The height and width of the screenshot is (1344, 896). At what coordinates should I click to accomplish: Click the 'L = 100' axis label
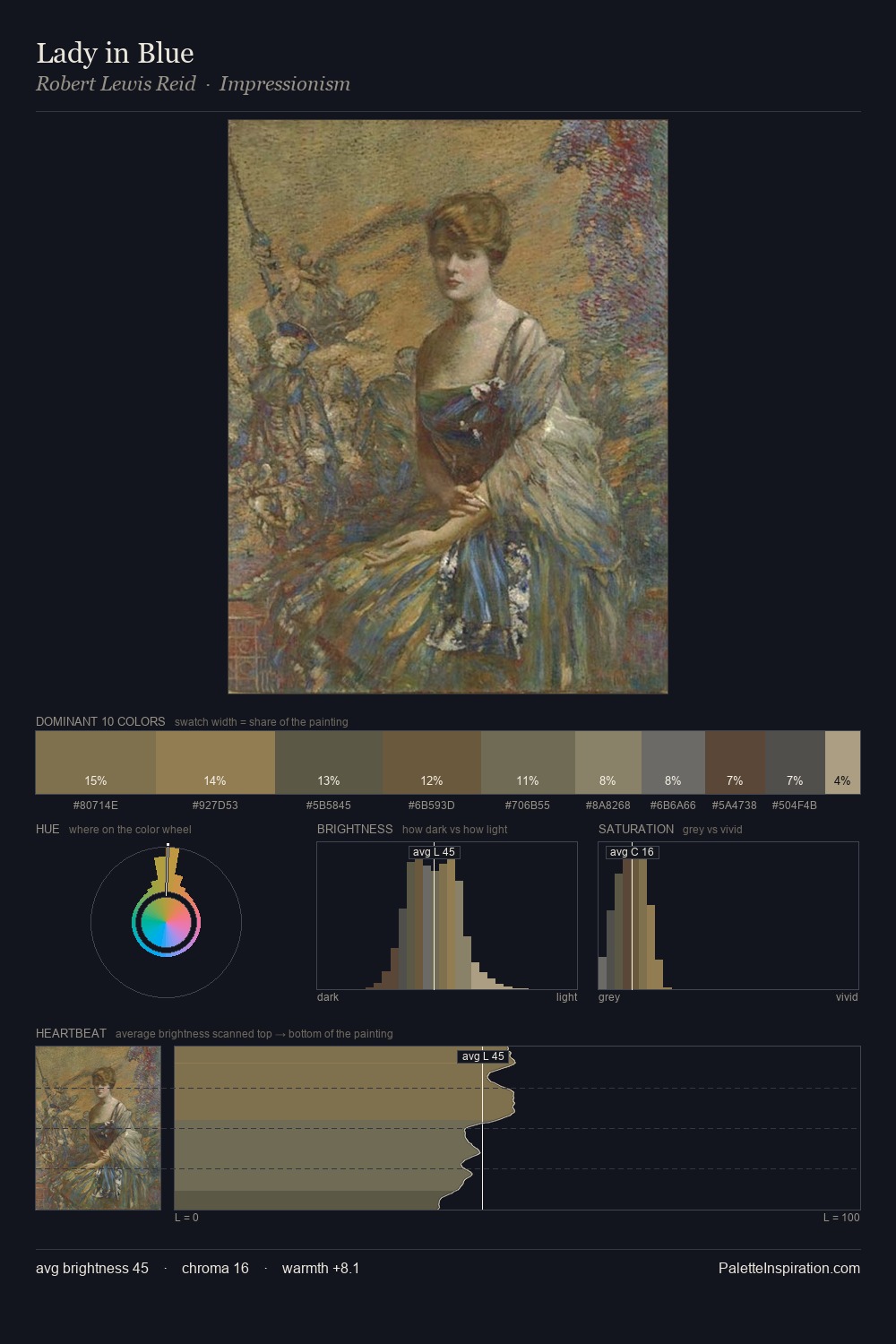pos(841,1218)
